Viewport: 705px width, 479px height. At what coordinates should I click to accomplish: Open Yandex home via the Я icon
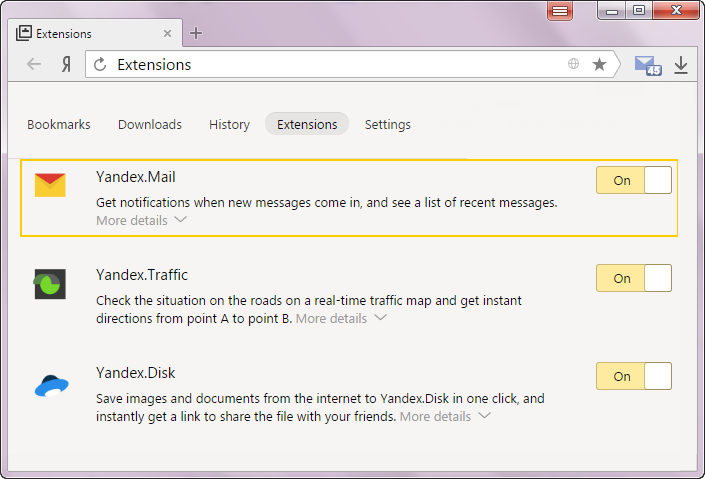point(67,65)
